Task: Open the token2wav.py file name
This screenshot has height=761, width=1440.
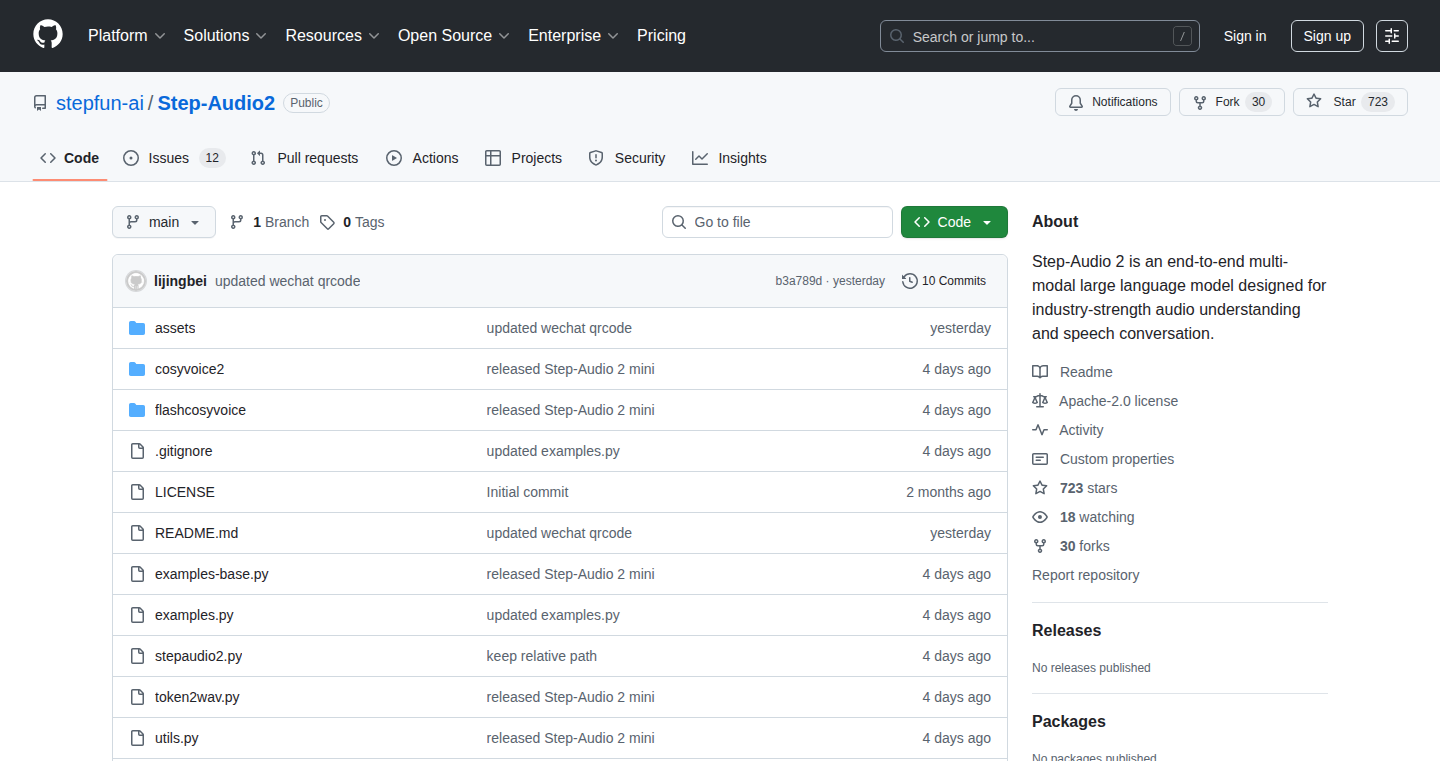Action: point(197,697)
